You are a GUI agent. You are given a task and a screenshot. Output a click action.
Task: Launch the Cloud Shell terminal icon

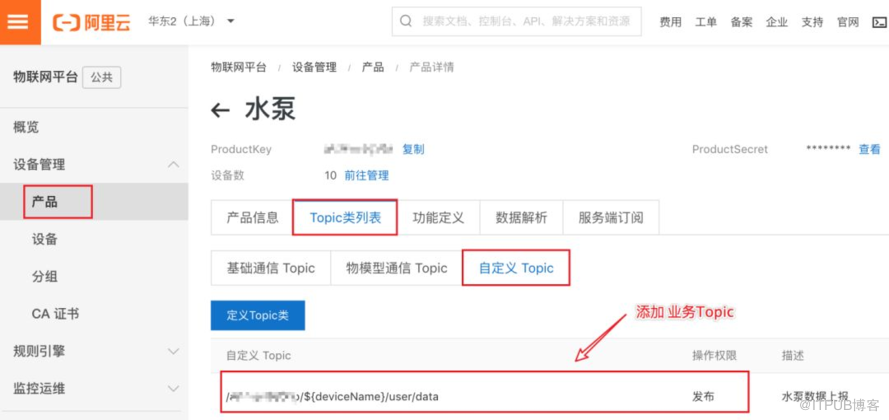point(879,22)
